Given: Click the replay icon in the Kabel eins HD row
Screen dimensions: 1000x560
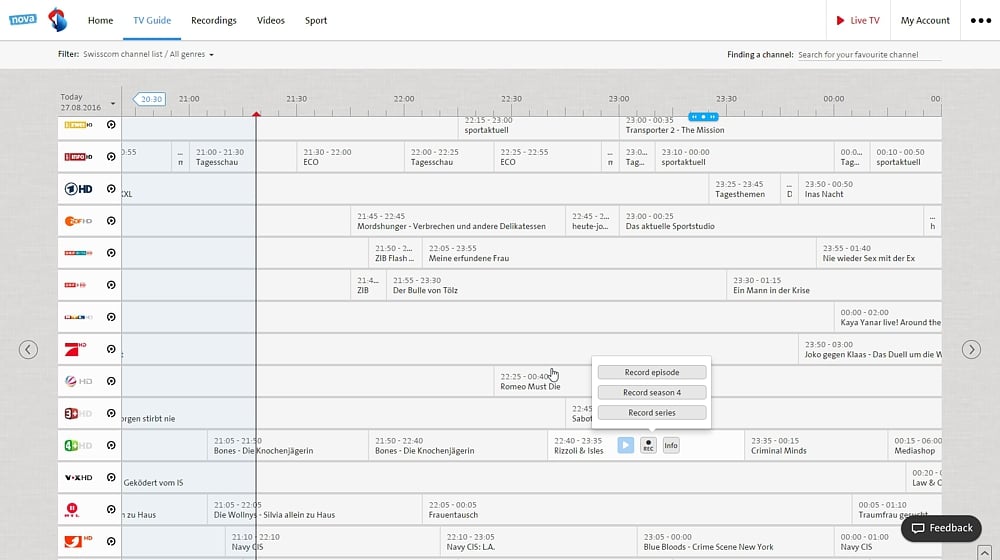Looking at the screenshot, I should (x=111, y=542).
